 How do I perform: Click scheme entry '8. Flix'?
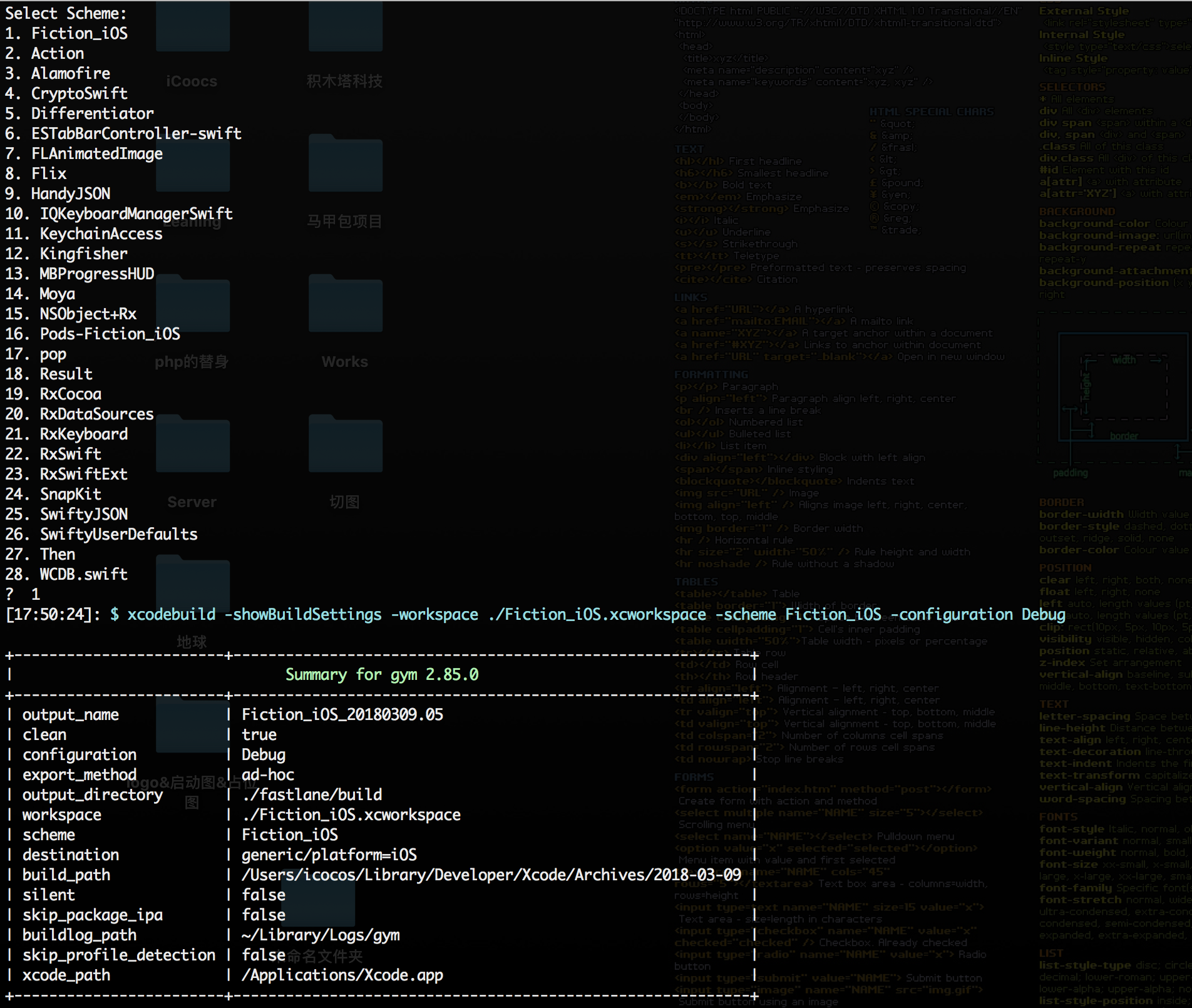click(36, 173)
